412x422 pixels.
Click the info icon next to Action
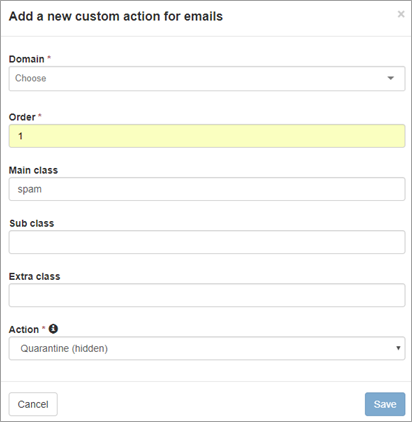pyautogui.click(x=53, y=329)
